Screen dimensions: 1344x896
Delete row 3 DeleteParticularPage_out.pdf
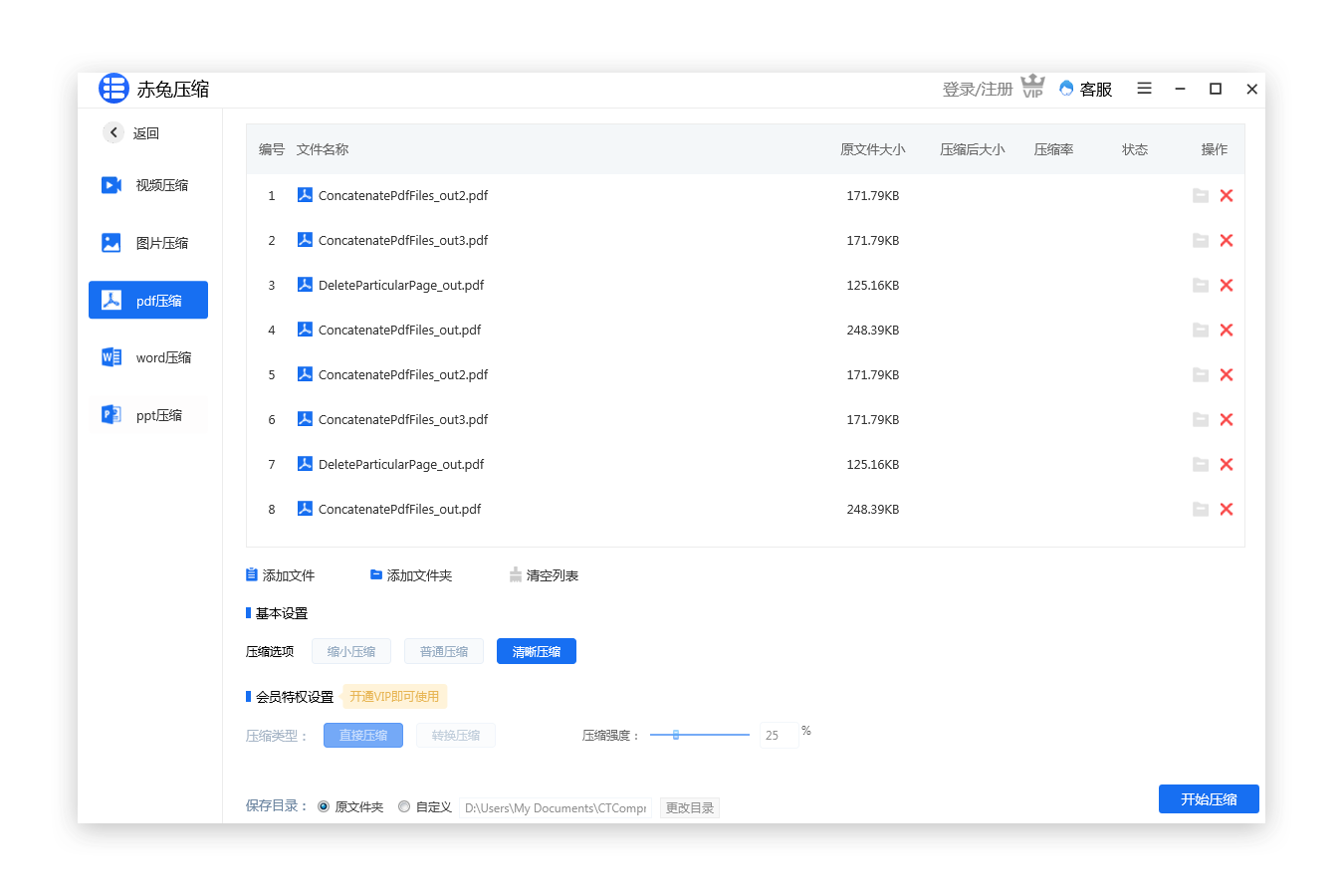point(1227,286)
